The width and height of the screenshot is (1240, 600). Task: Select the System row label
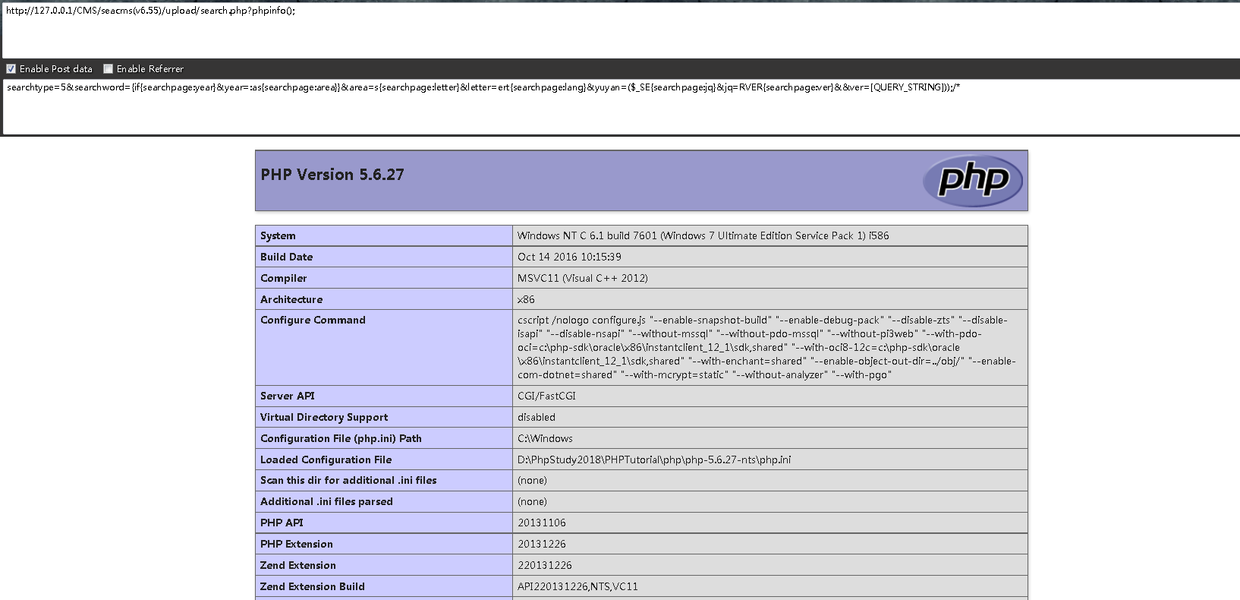pos(278,236)
